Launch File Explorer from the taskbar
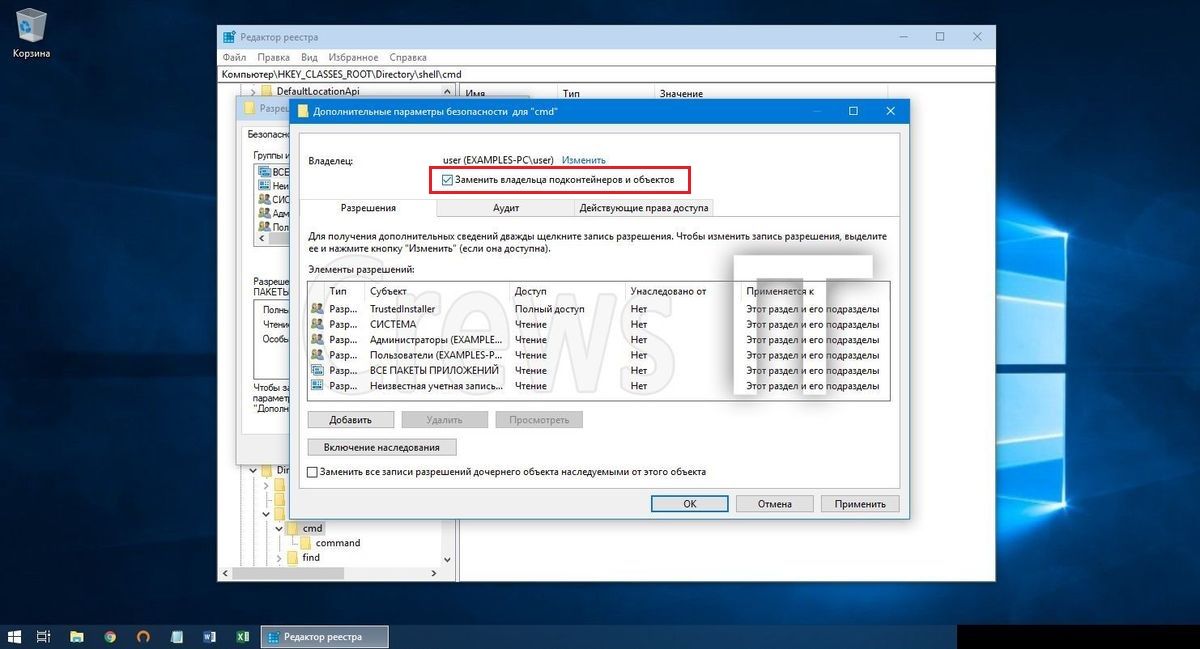This screenshot has height=649, width=1200. coord(76,636)
